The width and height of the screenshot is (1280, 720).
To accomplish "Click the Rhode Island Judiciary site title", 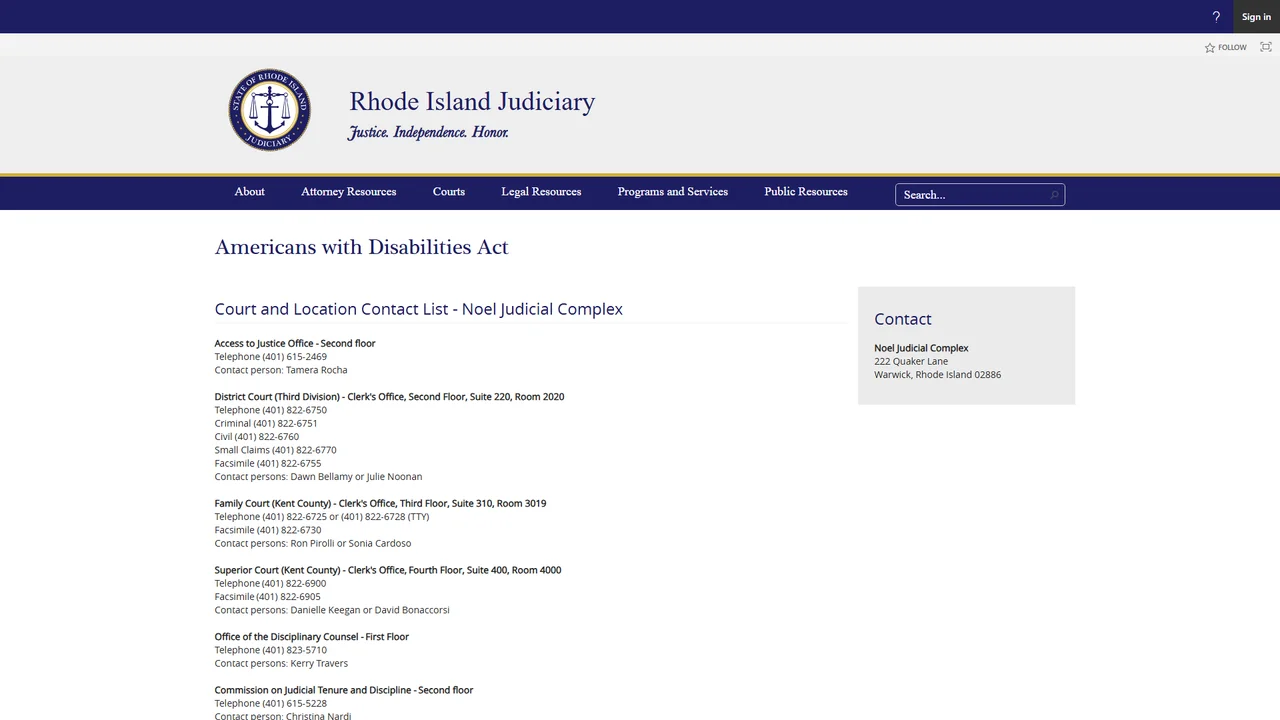I will pos(472,102).
